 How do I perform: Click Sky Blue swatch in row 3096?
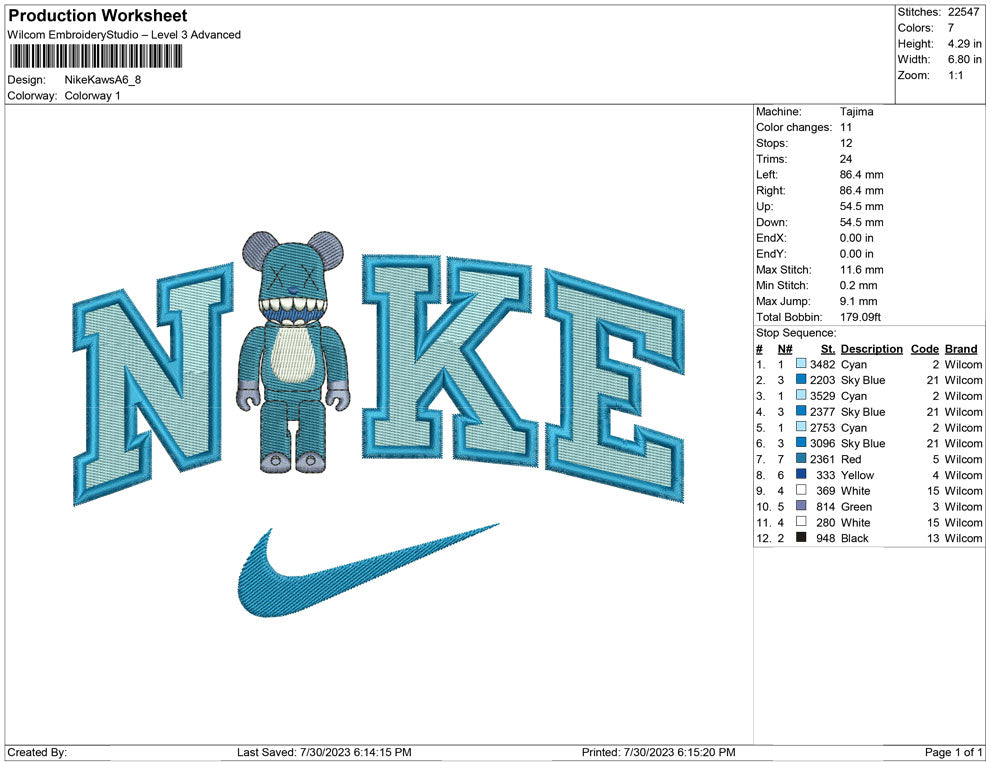pyautogui.click(x=801, y=443)
